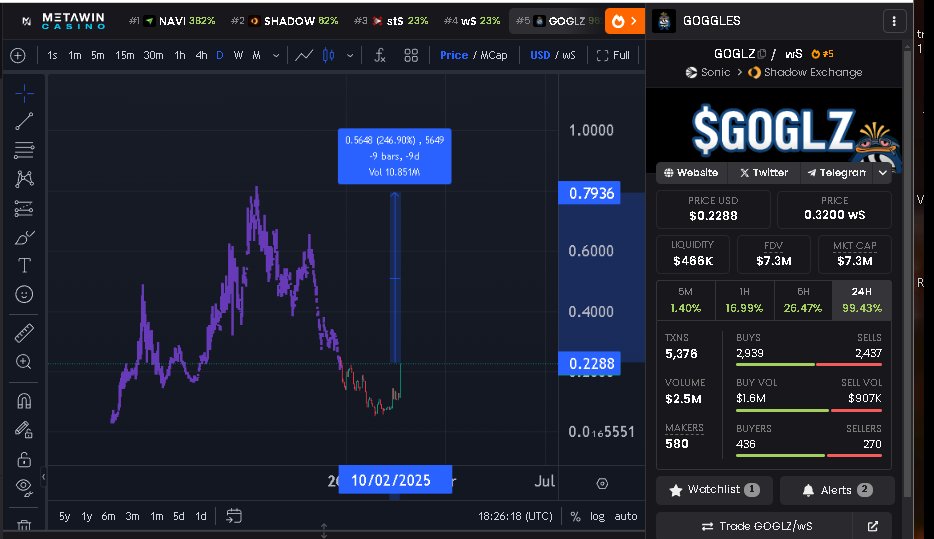
Task: Open the indicators fx menu
Action: (x=380, y=55)
